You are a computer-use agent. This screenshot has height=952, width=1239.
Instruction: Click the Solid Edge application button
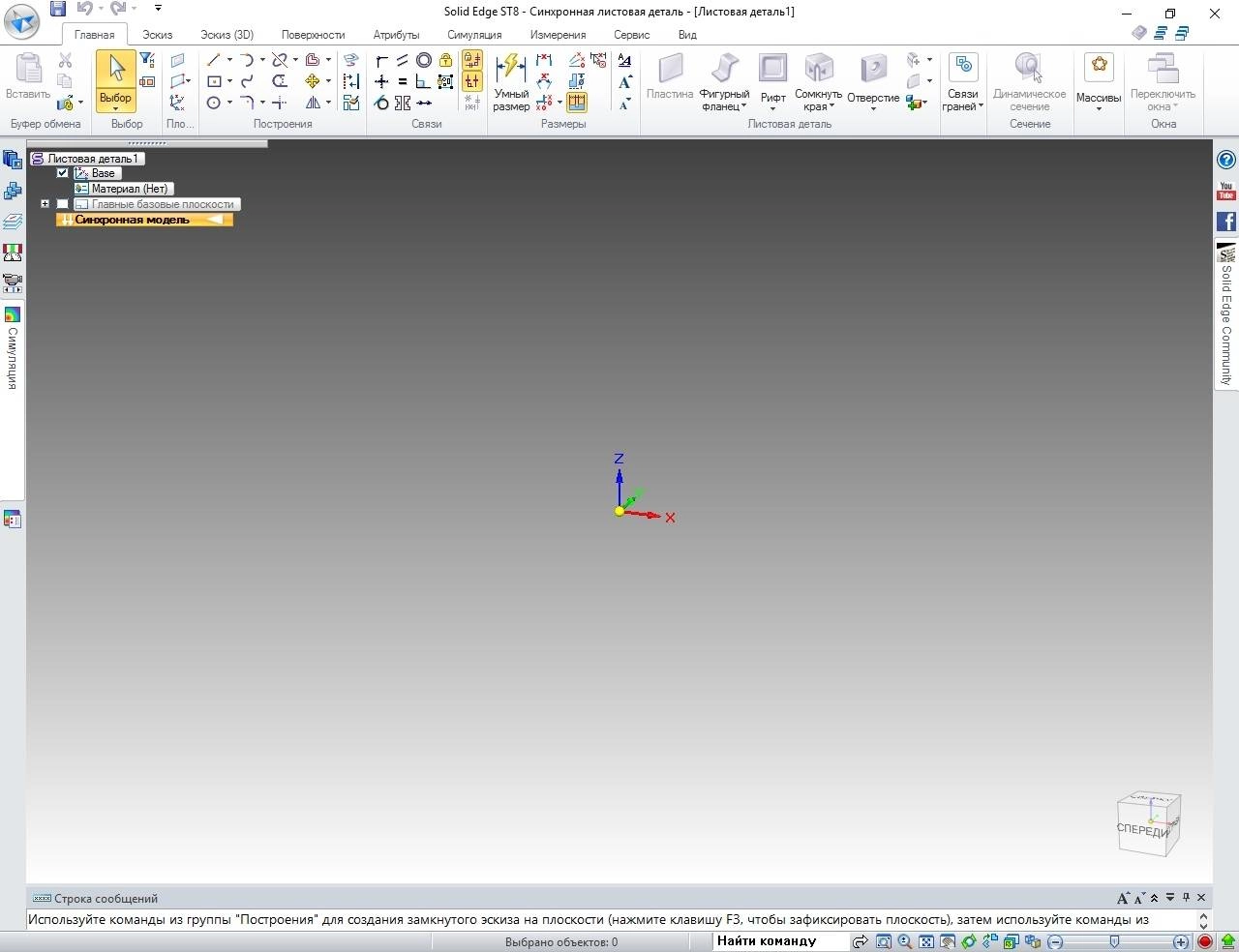click(x=21, y=20)
